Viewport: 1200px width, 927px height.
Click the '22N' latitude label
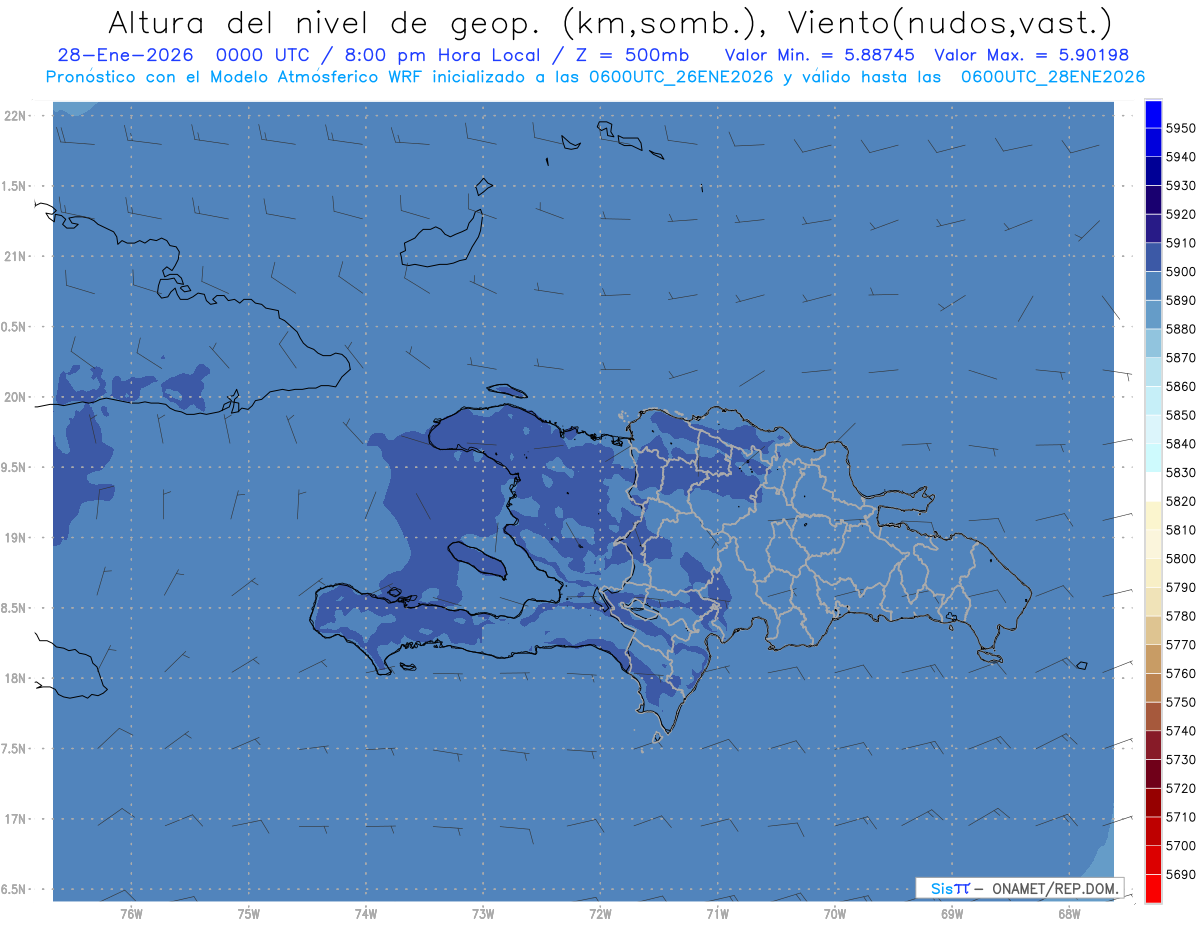click(14, 116)
